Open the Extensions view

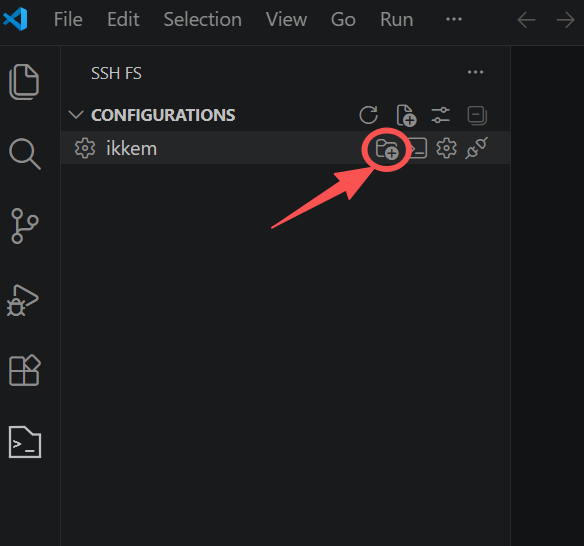click(25, 370)
